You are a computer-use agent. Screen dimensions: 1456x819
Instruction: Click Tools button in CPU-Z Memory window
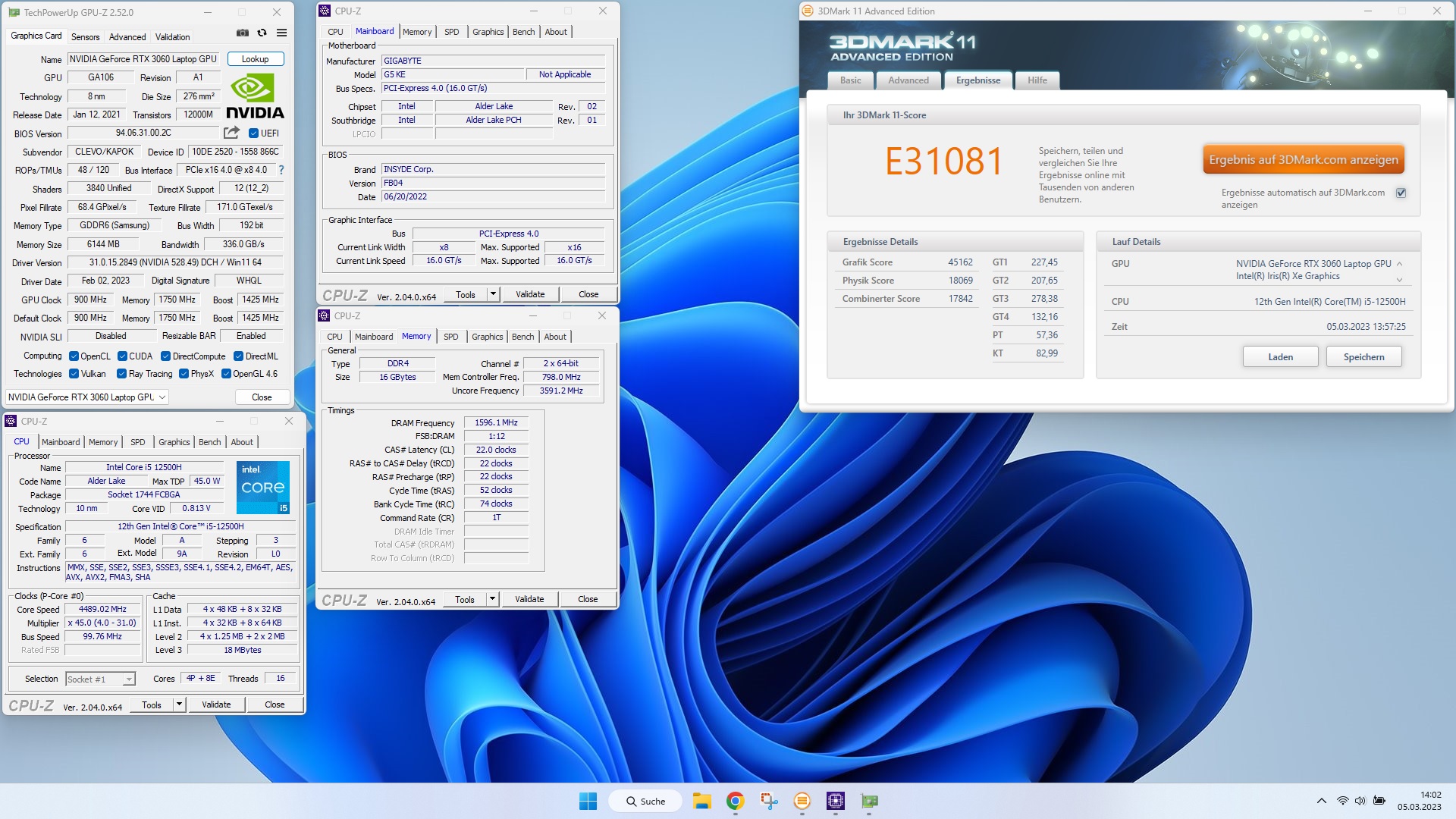coord(465,599)
